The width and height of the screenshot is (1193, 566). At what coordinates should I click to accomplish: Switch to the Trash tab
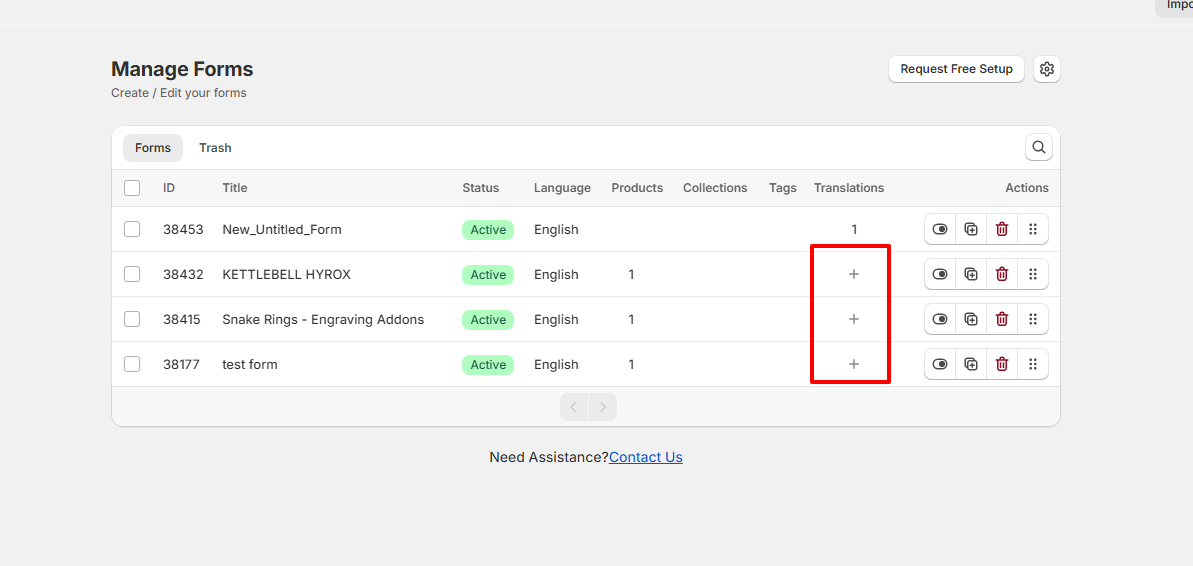click(215, 148)
